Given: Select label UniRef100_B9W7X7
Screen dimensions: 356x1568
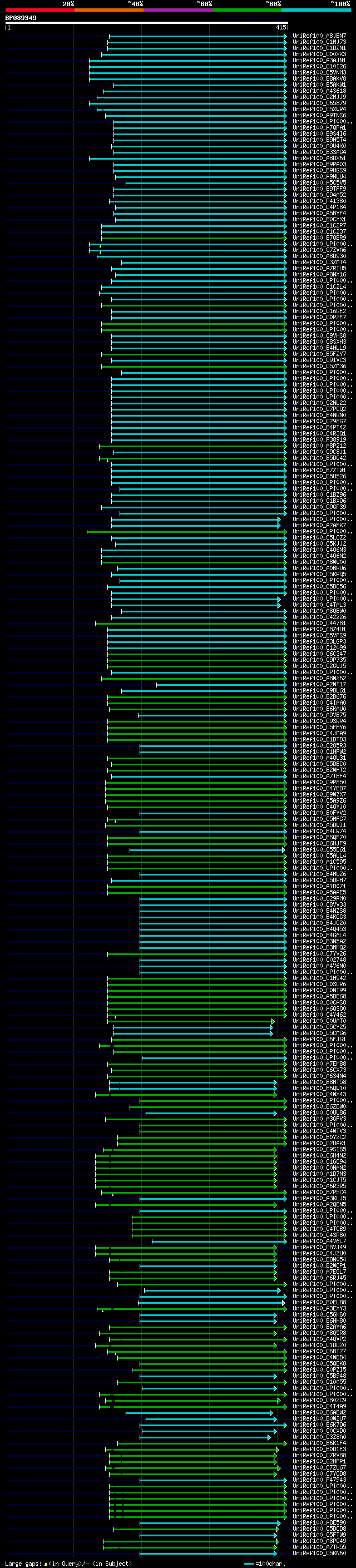Looking at the screenshot, I should [x=319, y=794].
